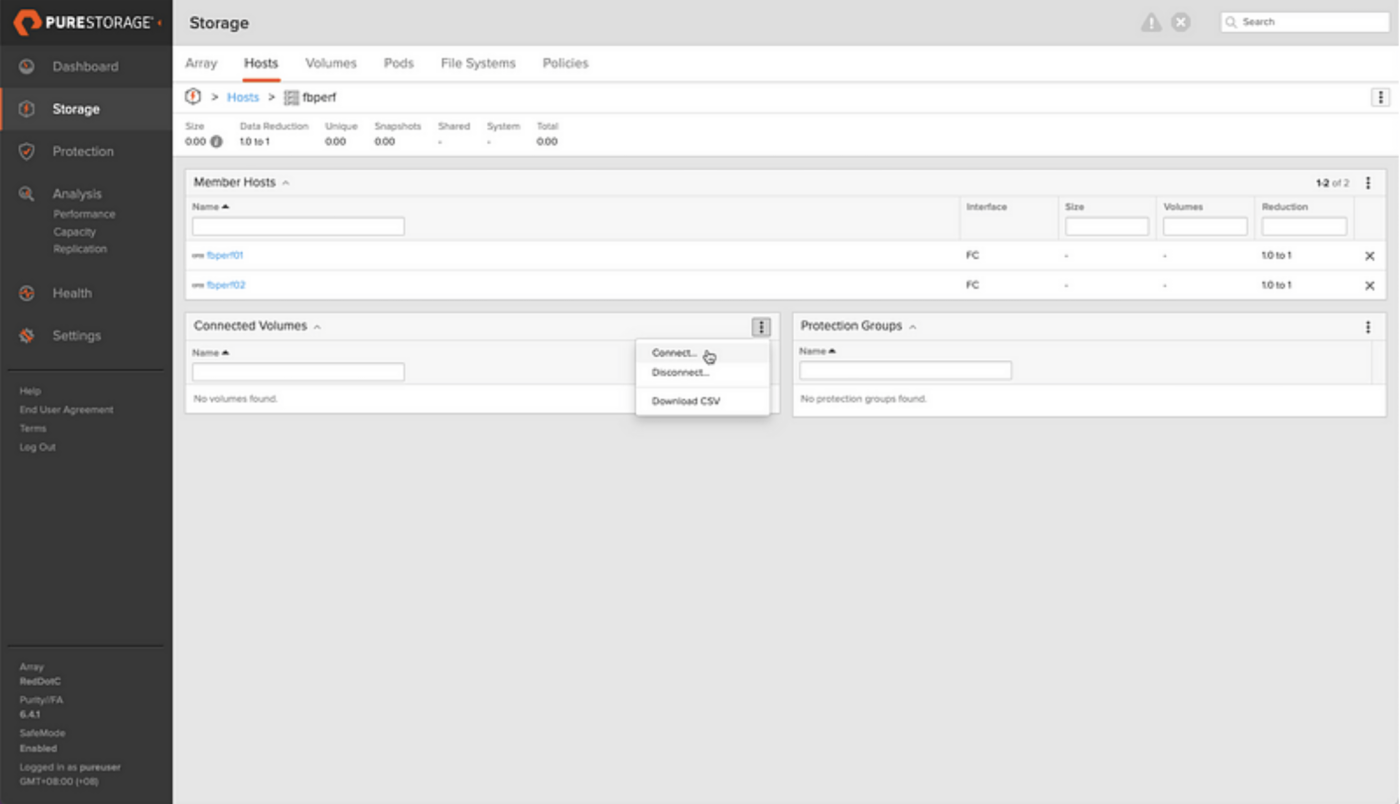This screenshot has width=1400, height=804.
Task: Click the Purity//FA version 6.4.1
Action: (29, 715)
